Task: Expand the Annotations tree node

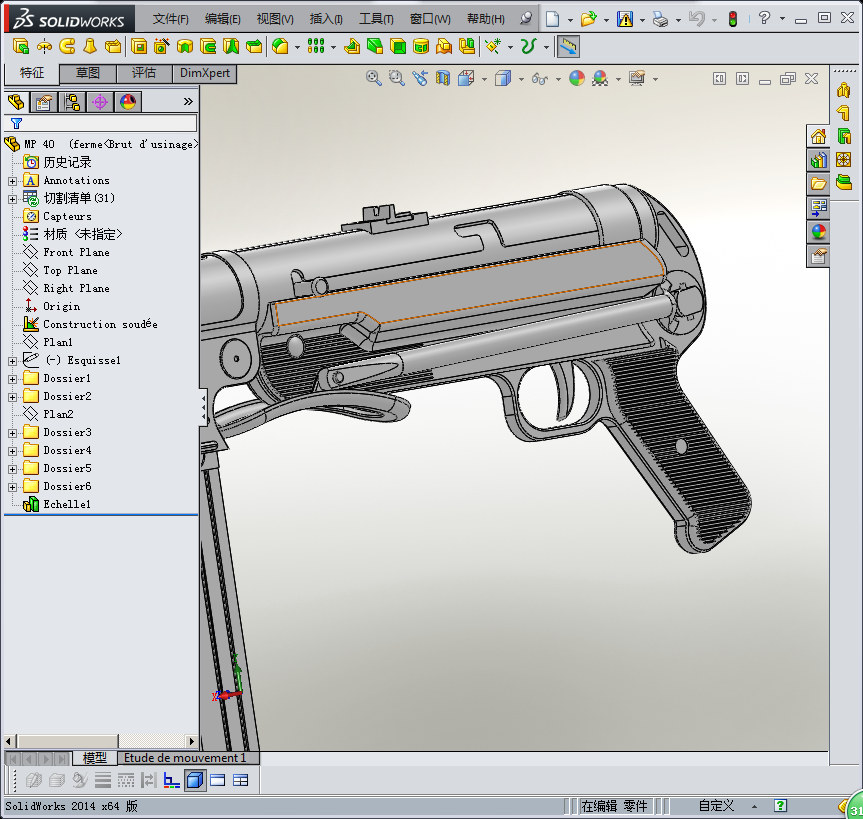Action: 12,181
